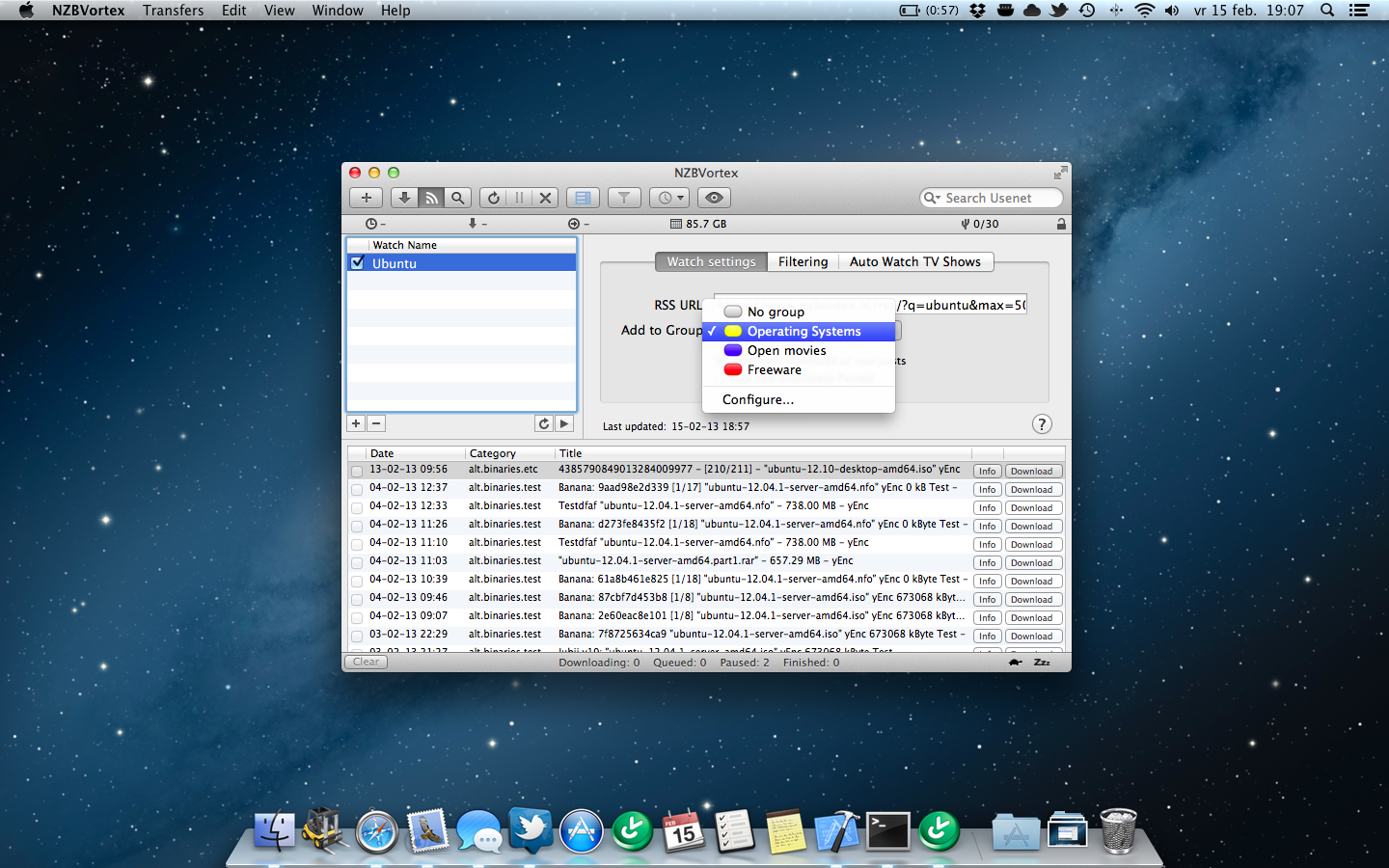Toggle the turtle speed-limit icon

coord(1015,663)
